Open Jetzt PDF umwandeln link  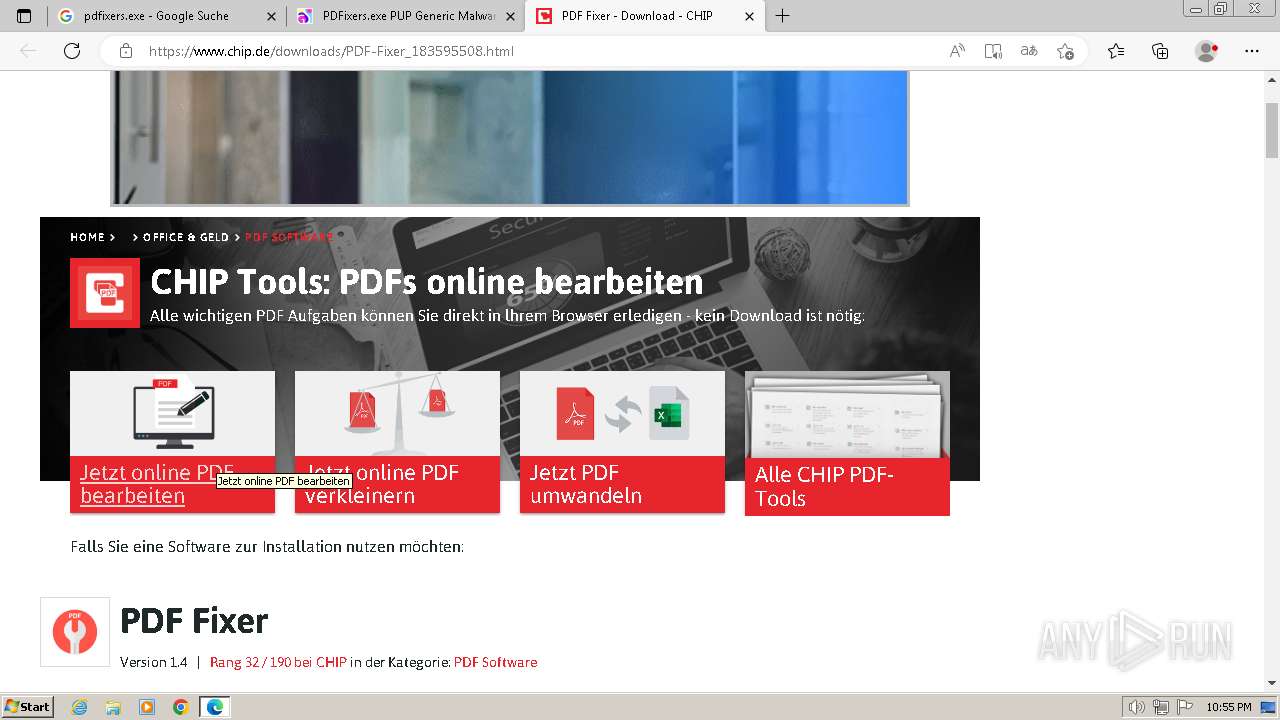click(x=586, y=484)
